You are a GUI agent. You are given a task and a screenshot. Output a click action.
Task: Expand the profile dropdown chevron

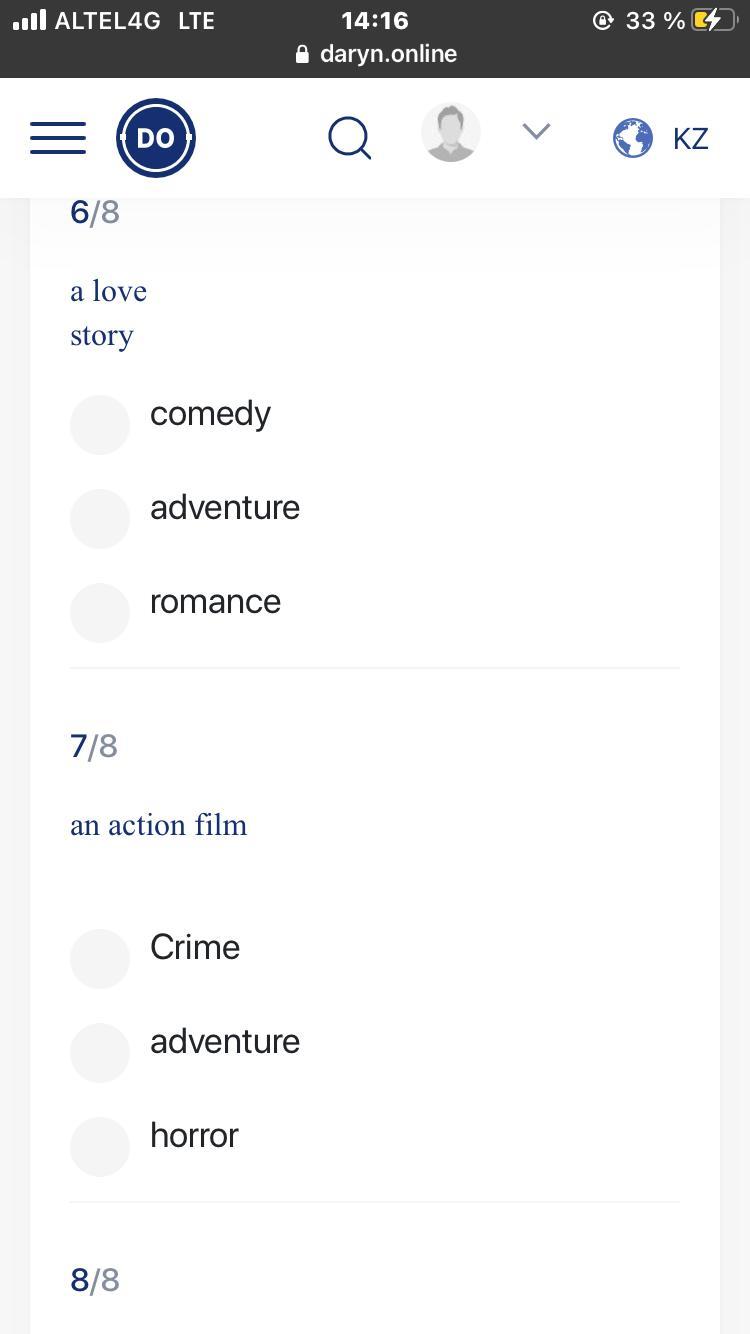[537, 132]
